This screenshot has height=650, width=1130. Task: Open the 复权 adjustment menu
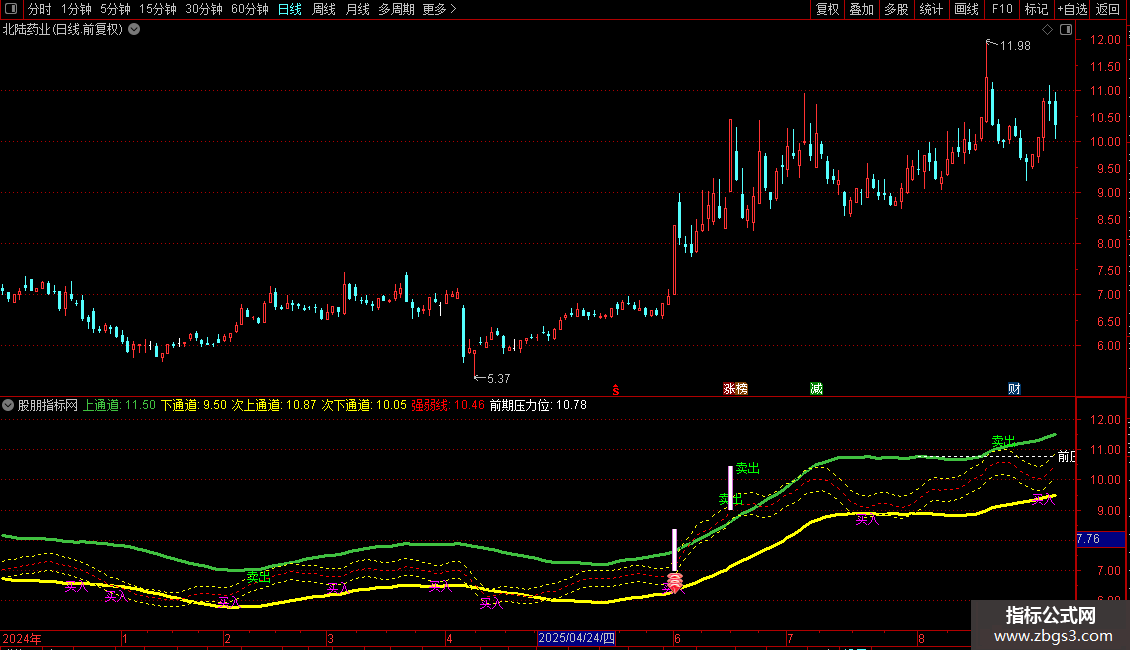tap(827, 9)
